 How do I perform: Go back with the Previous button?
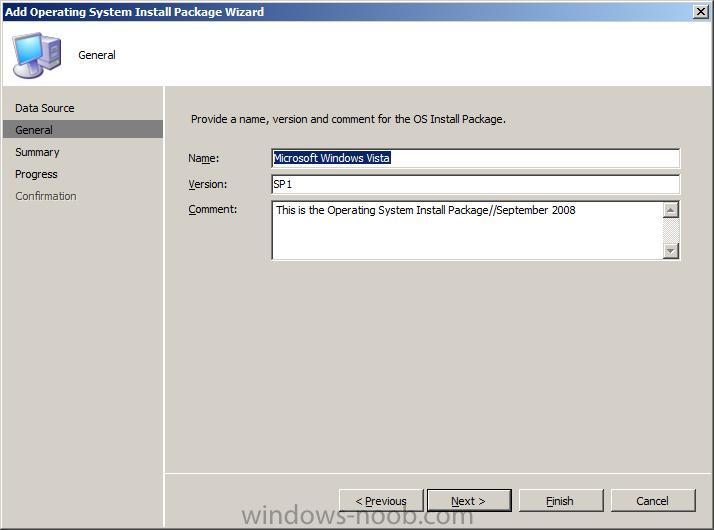pyautogui.click(x=381, y=501)
